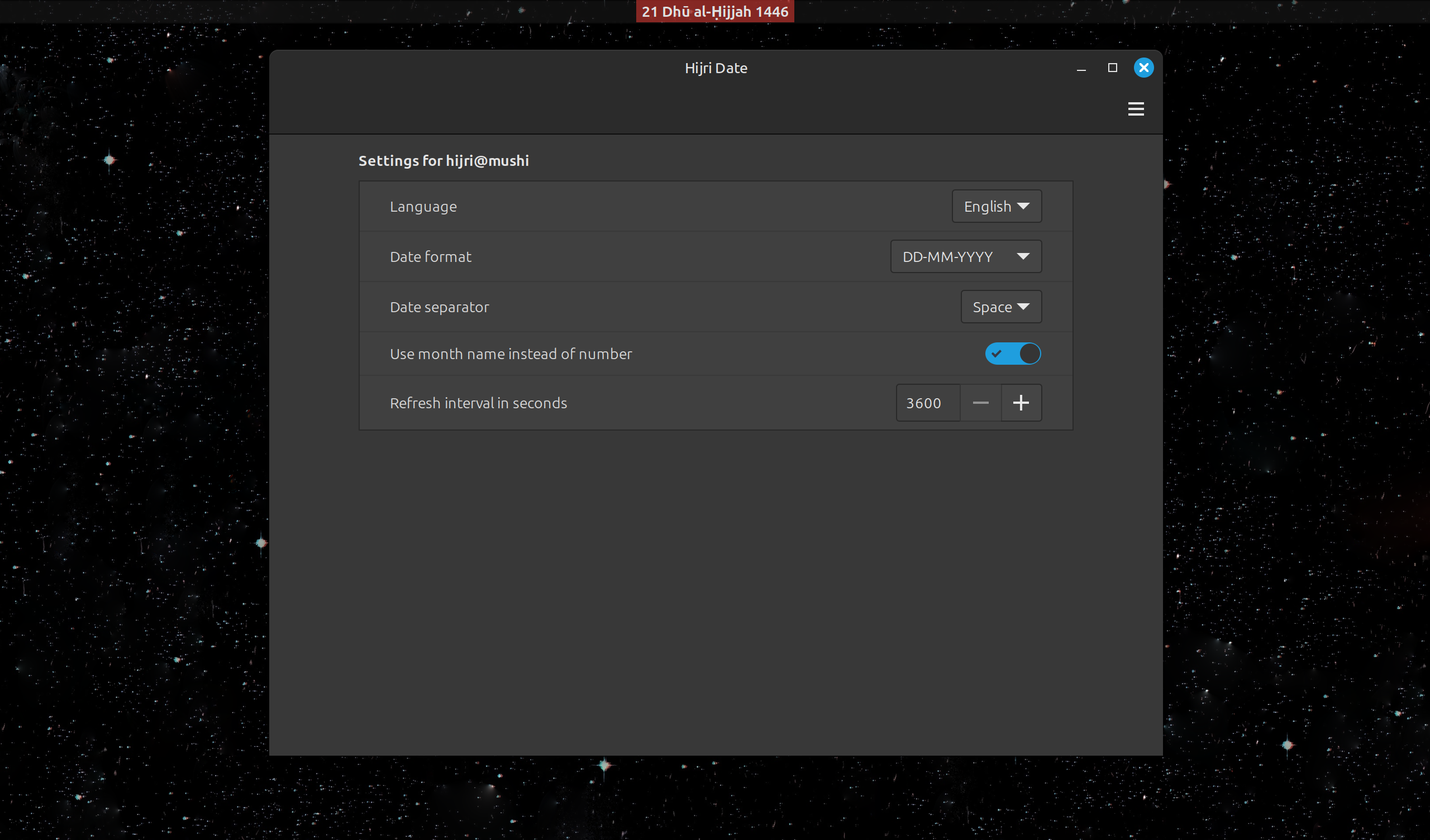
Task: Open the hamburger menu in the header
Action: (1136, 108)
